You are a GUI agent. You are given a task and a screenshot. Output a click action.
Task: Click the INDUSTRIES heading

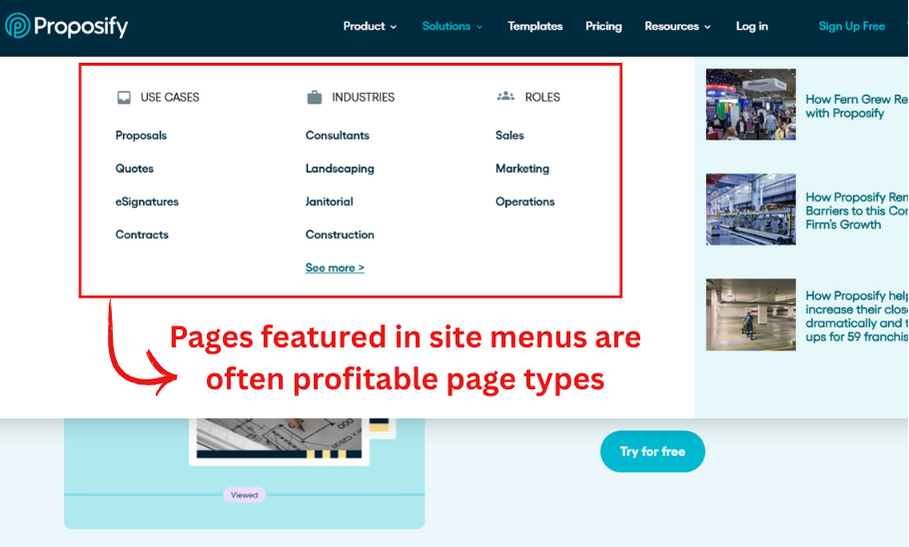(363, 97)
